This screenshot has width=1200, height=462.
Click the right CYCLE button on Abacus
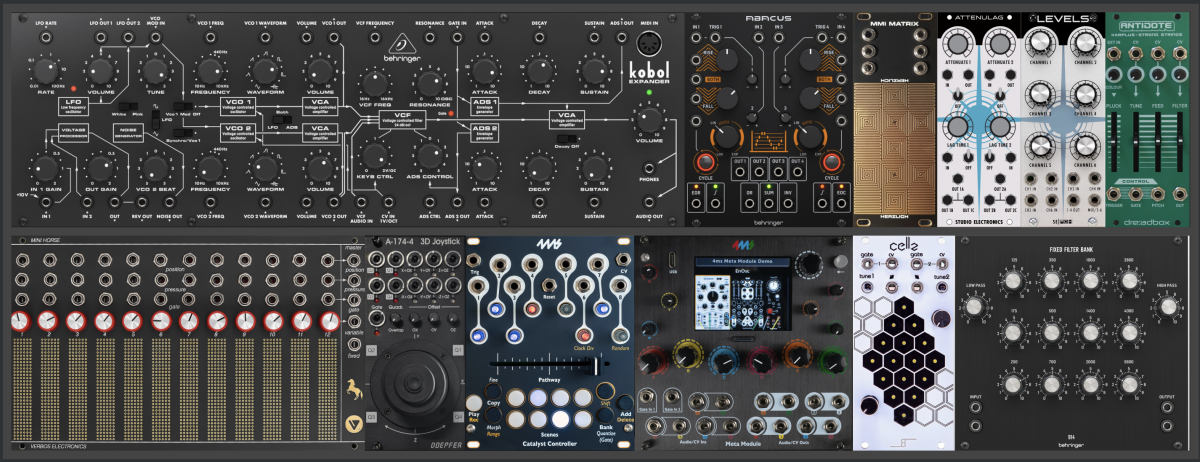pyautogui.click(x=832, y=163)
